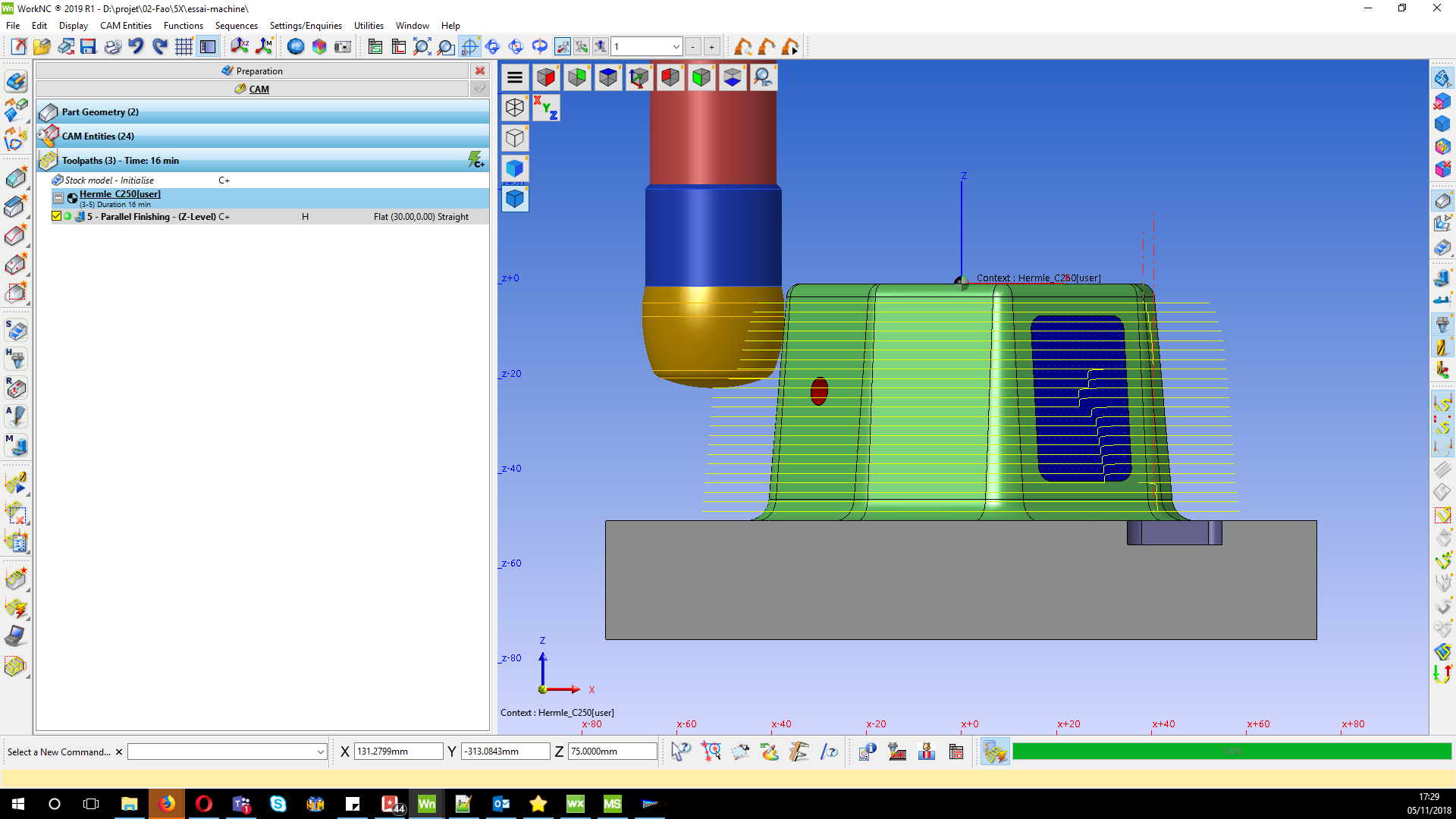Click the XYZ axes view icon
Image resolution: width=1456 pixels, height=819 pixels.
click(x=545, y=108)
